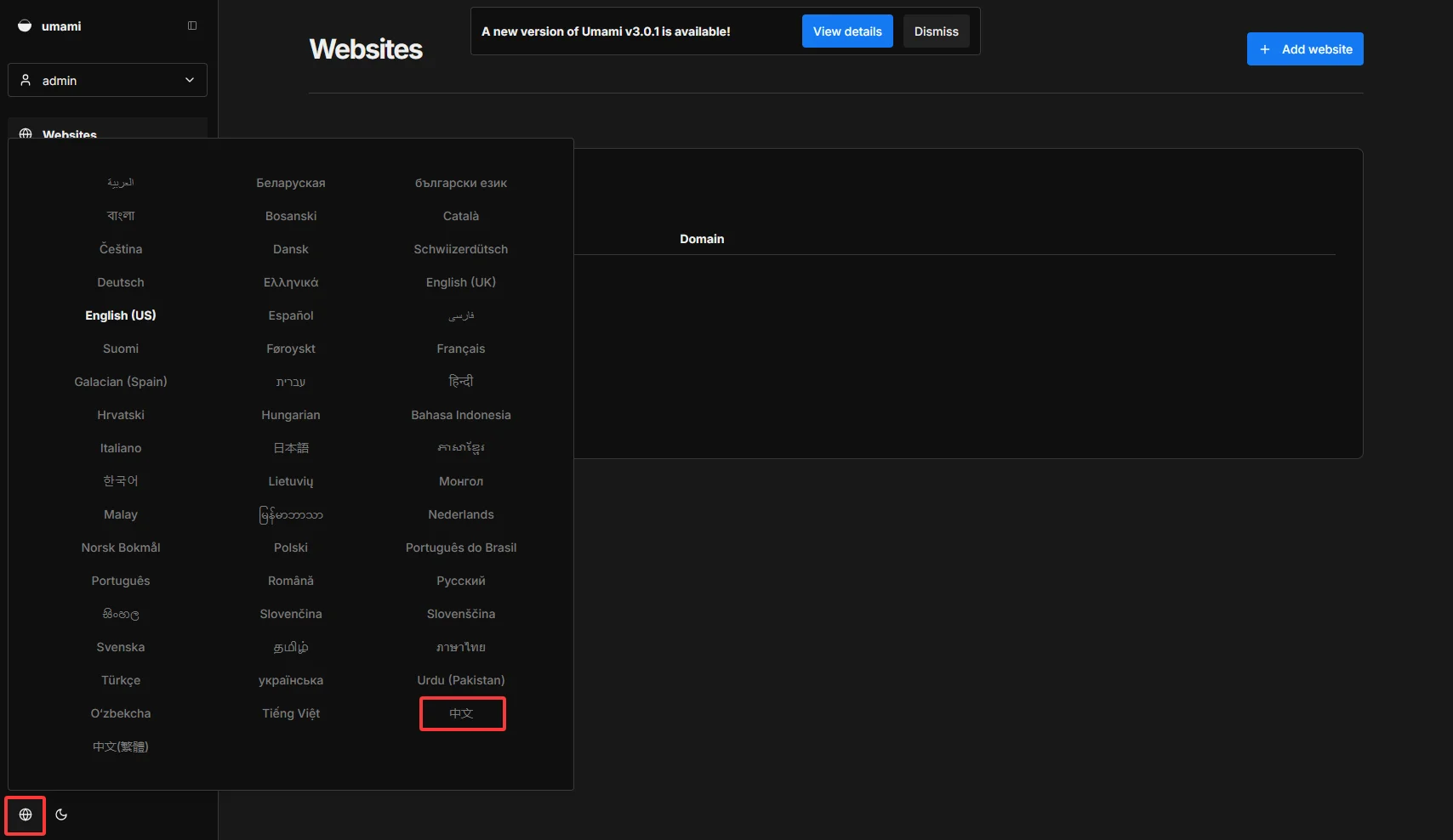The width and height of the screenshot is (1453, 840).
Task: Click View details for new version
Action: [x=846, y=31]
